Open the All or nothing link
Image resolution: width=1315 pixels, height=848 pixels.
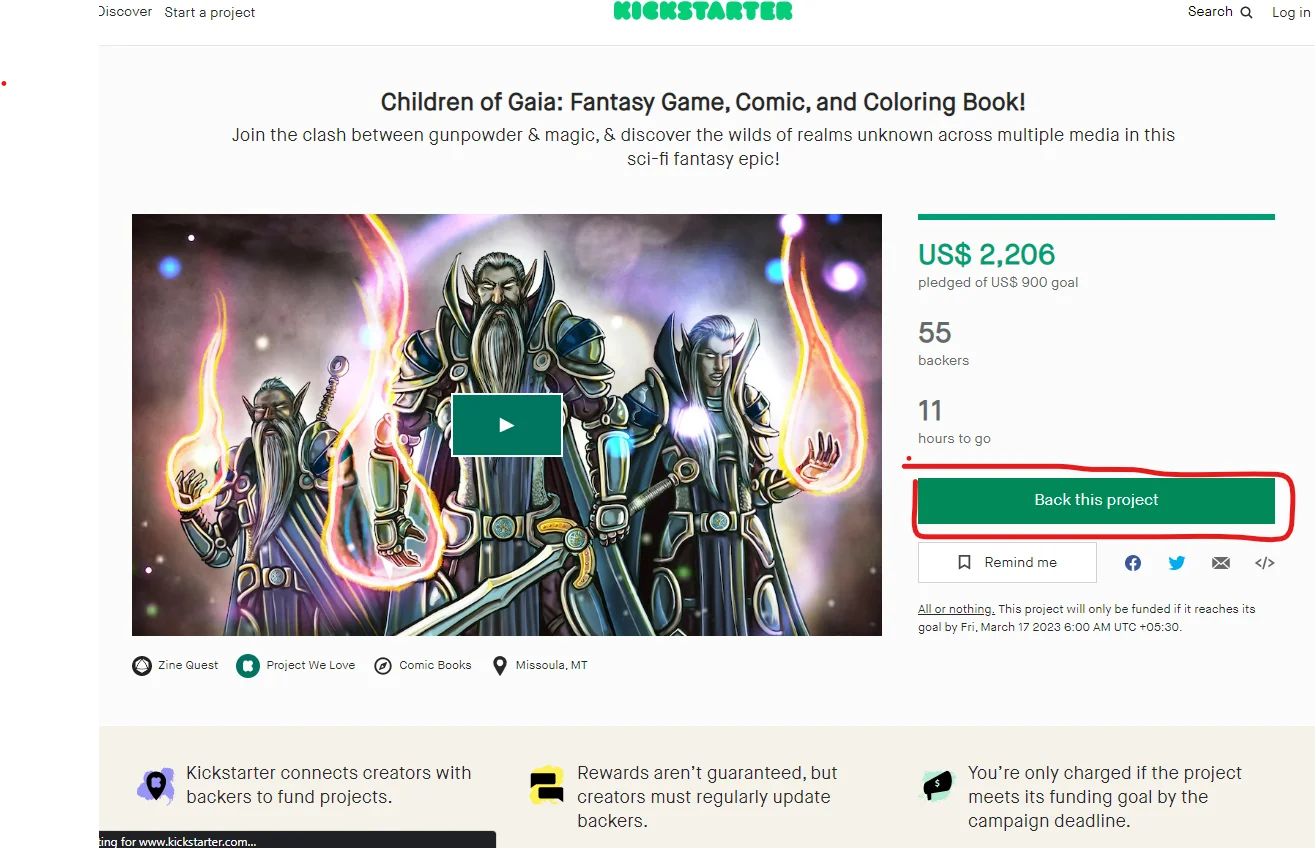coord(955,608)
